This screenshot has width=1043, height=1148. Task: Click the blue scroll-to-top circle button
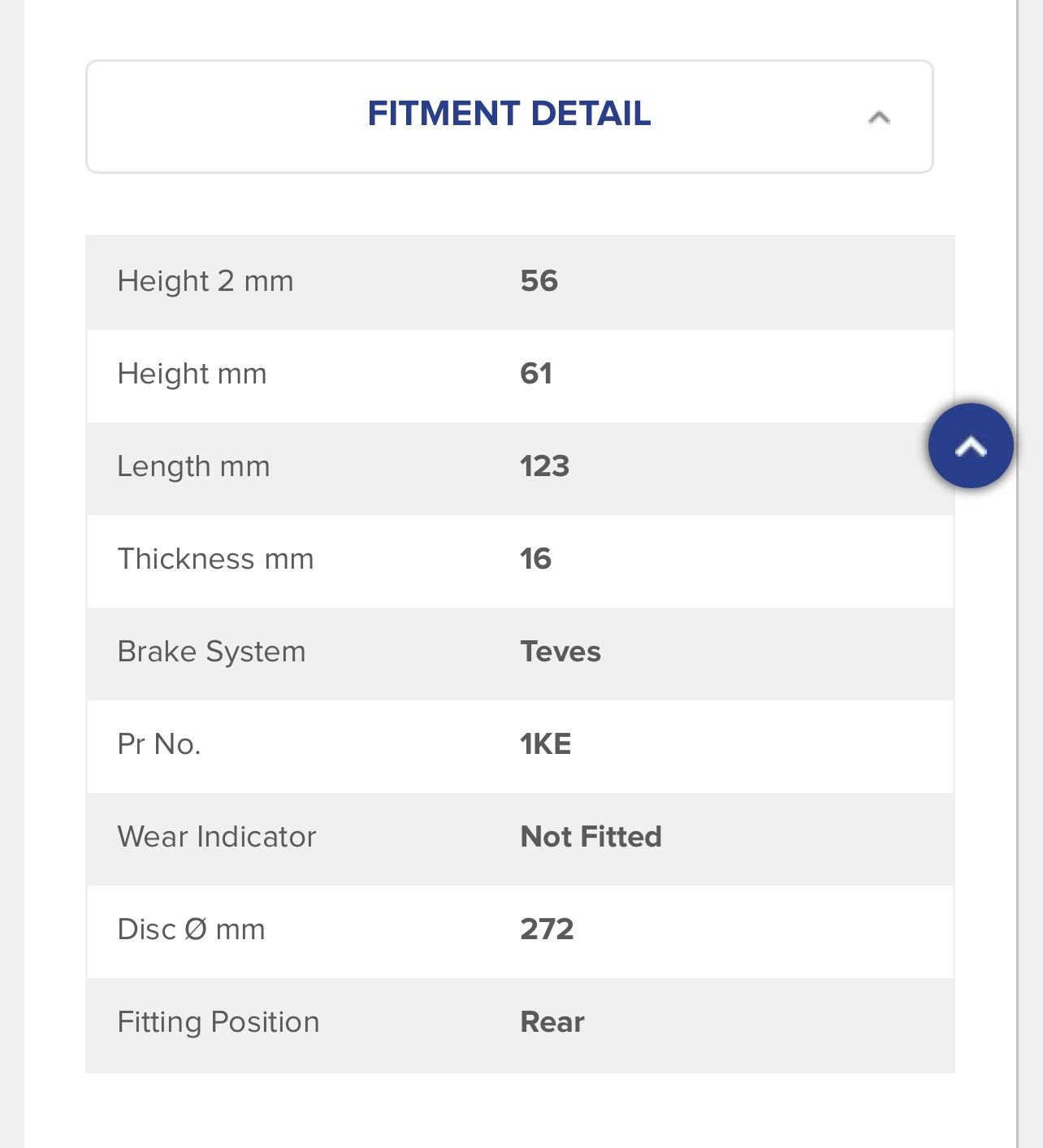(971, 446)
